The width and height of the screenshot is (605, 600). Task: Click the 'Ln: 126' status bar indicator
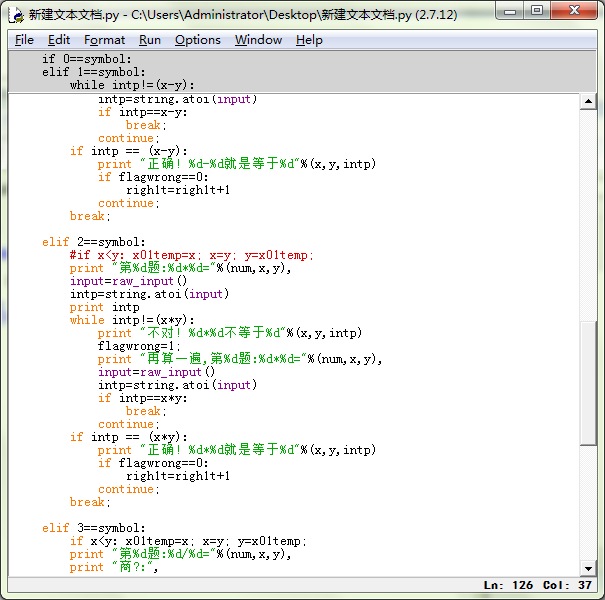click(x=509, y=585)
